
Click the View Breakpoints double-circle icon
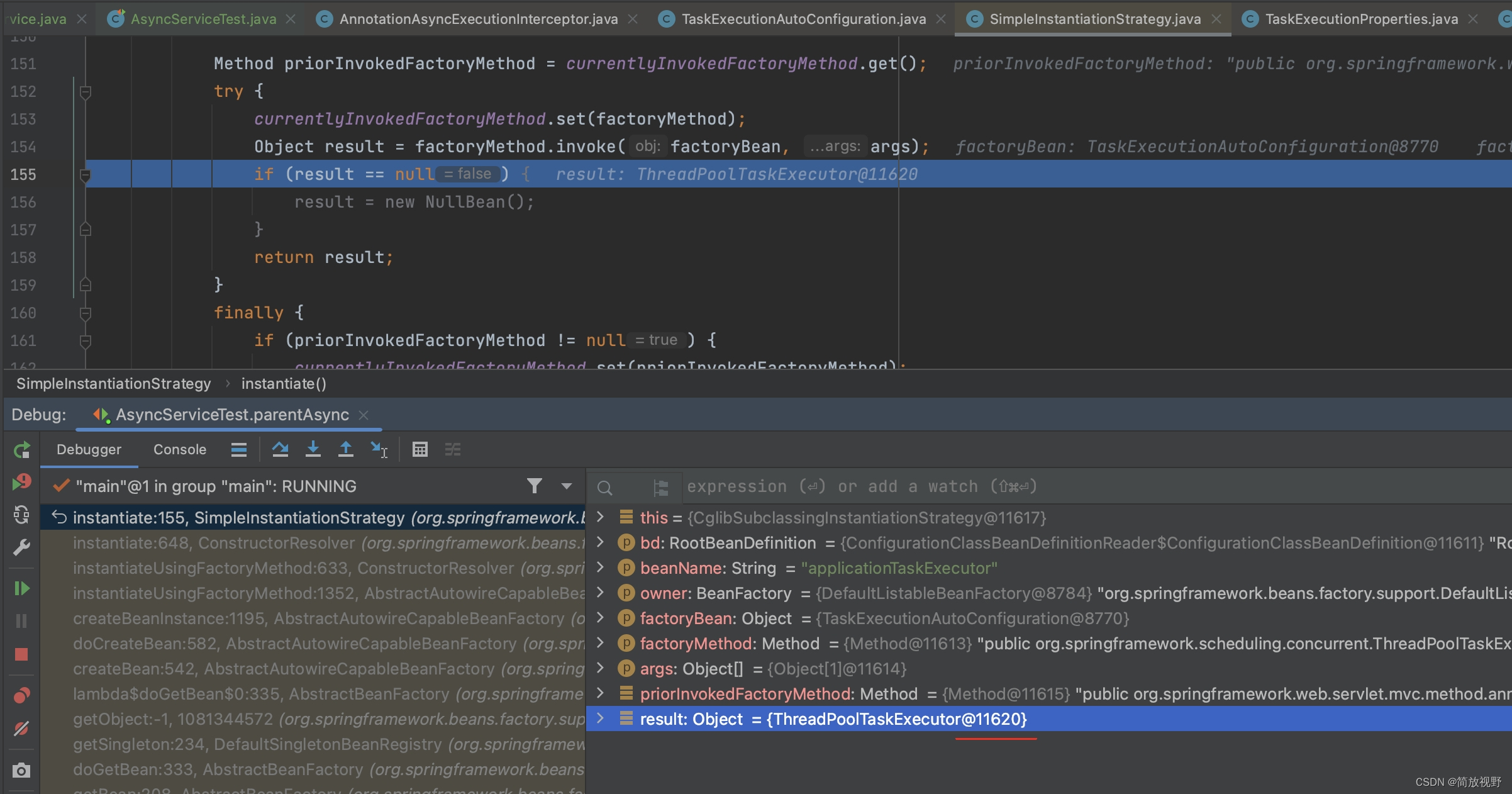pyautogui.click(x=21, y=695)
